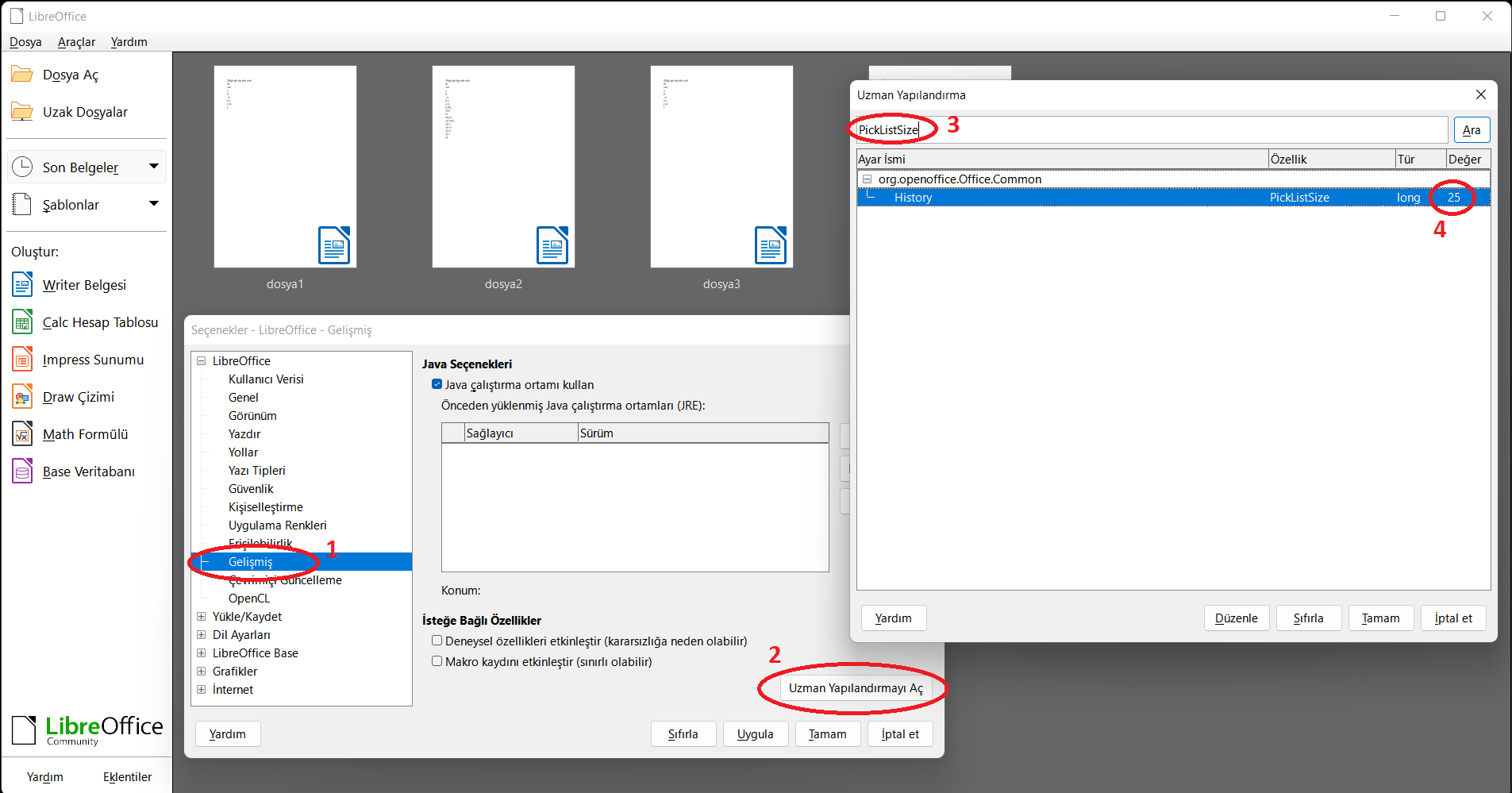Viewport: 1512px width, 793px height.
Task: Select the History PickListSize row
Action: [x=1173, y=197]
